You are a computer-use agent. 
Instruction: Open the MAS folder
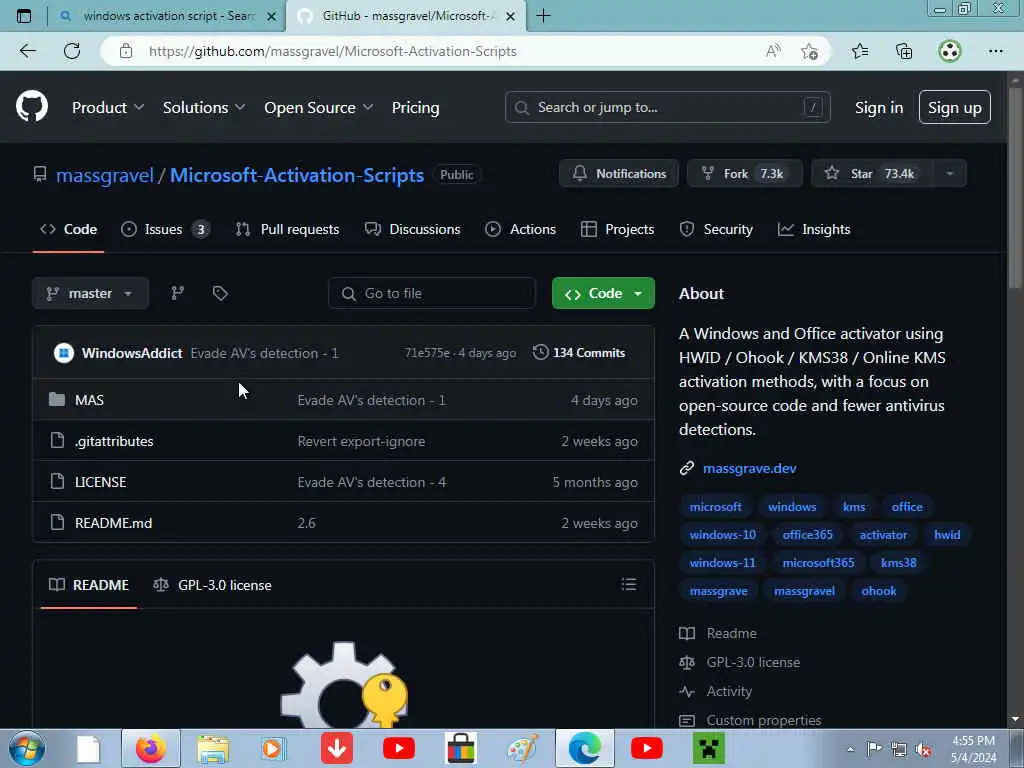coord(89,400)
